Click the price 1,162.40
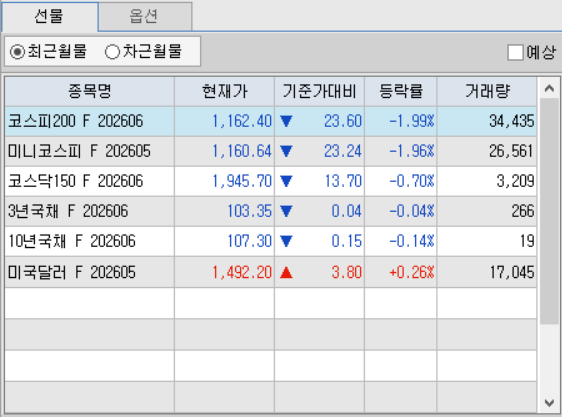 click(242, 121)
